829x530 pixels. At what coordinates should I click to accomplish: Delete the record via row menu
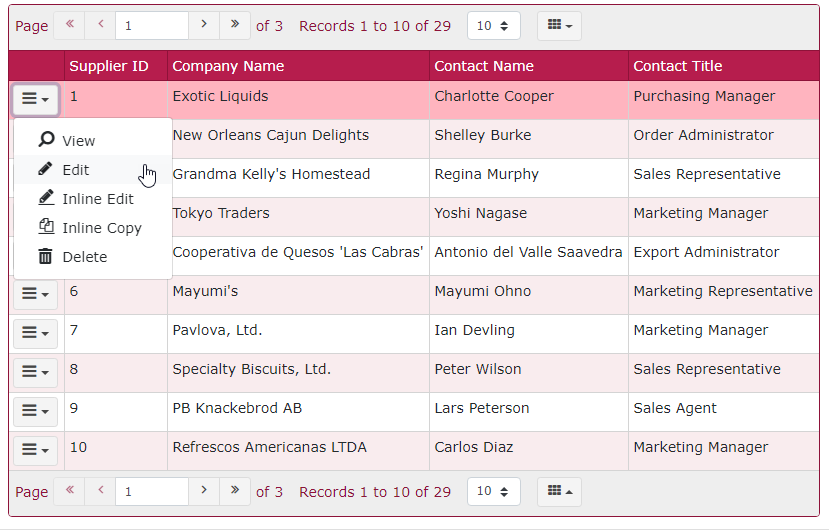coord(84,257)
